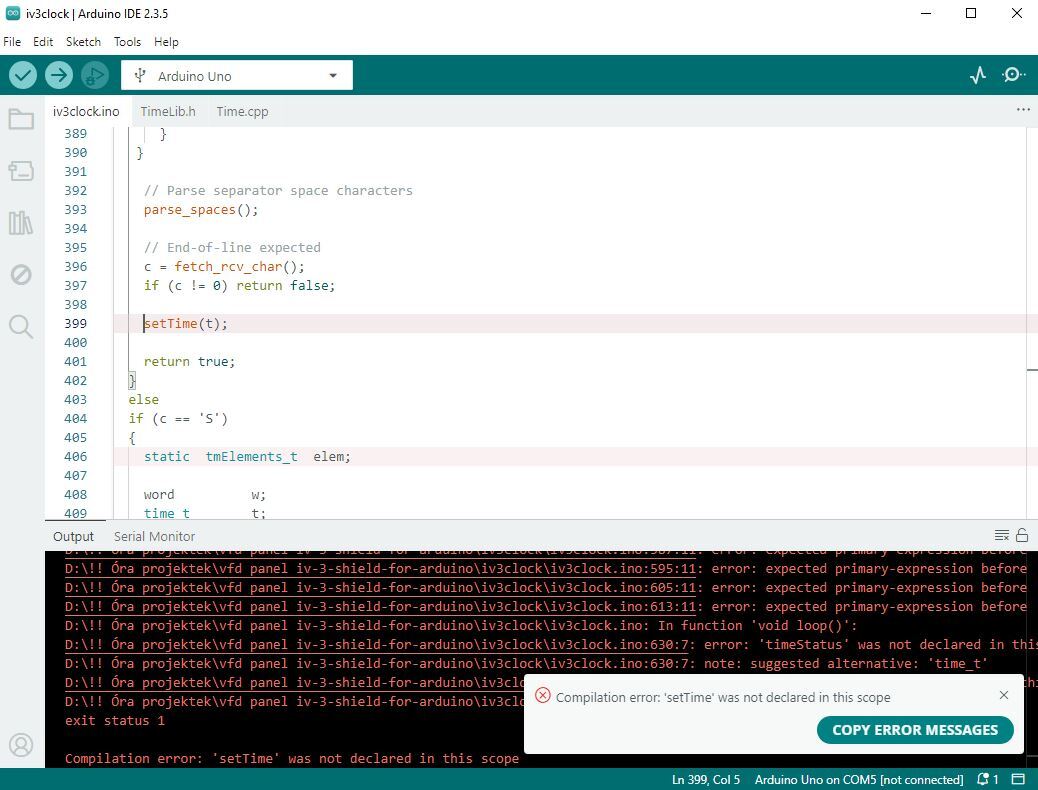Select the Output panel tab
Viewport: 1038px width, 790px height.
pos(73,536)
